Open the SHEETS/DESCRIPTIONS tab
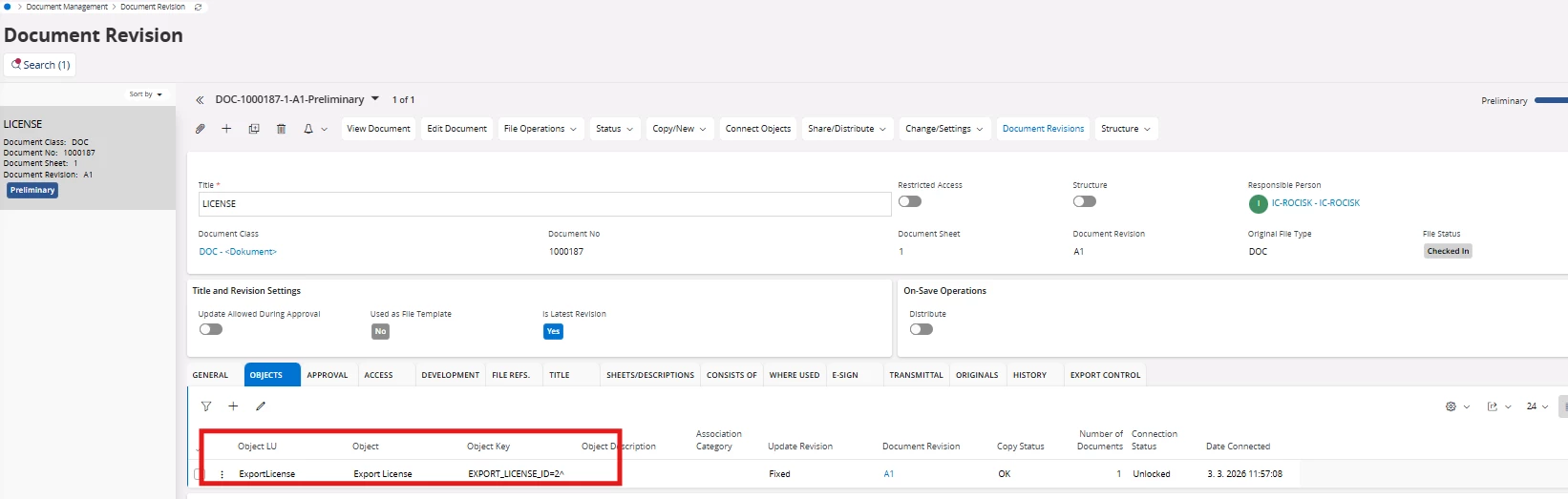The height and width of the screenshot is (499, 1568). (650, 375)
